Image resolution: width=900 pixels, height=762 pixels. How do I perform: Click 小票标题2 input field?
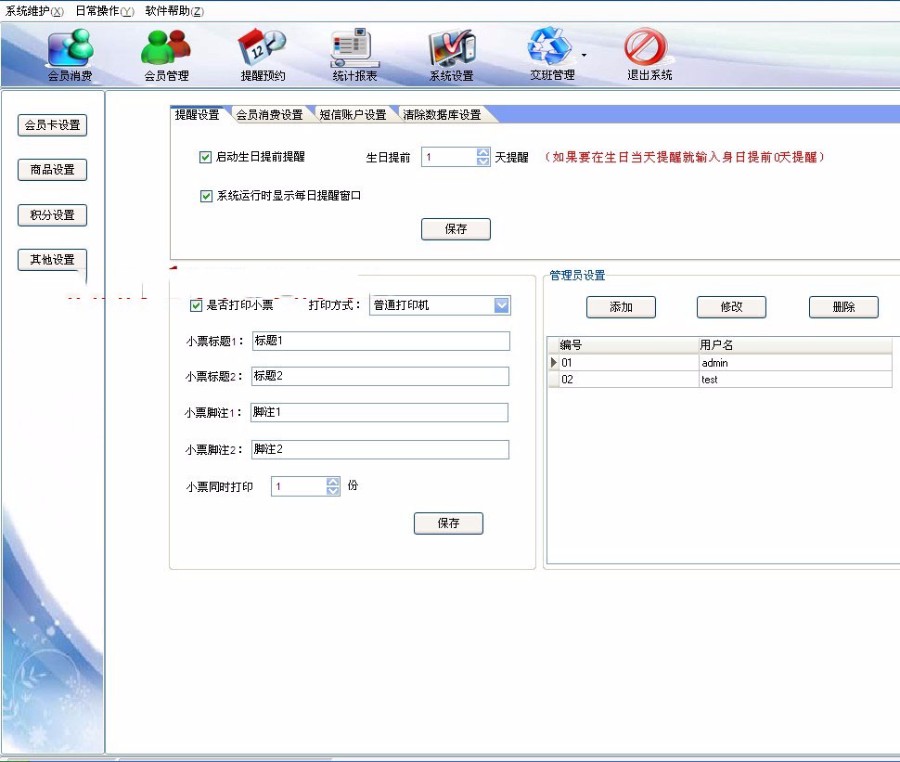pos(380,376)
